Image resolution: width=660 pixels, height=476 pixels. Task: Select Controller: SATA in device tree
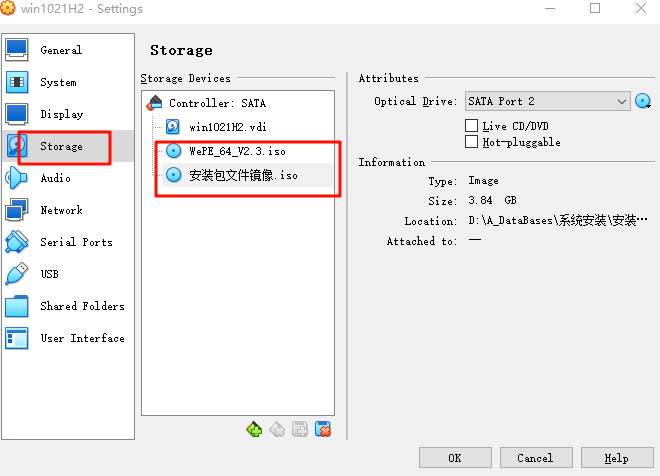[x=217, y=103]
